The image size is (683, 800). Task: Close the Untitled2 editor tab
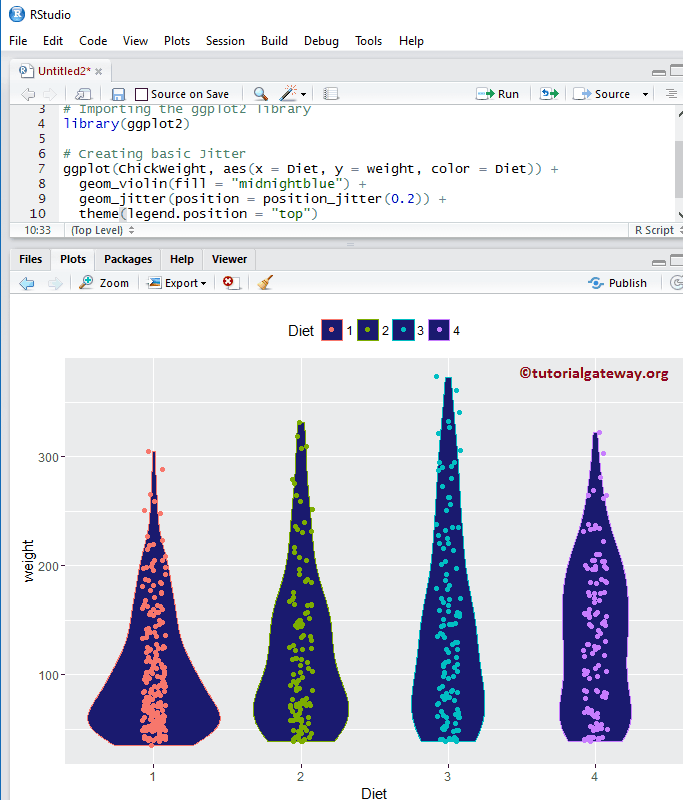(99, 71)
